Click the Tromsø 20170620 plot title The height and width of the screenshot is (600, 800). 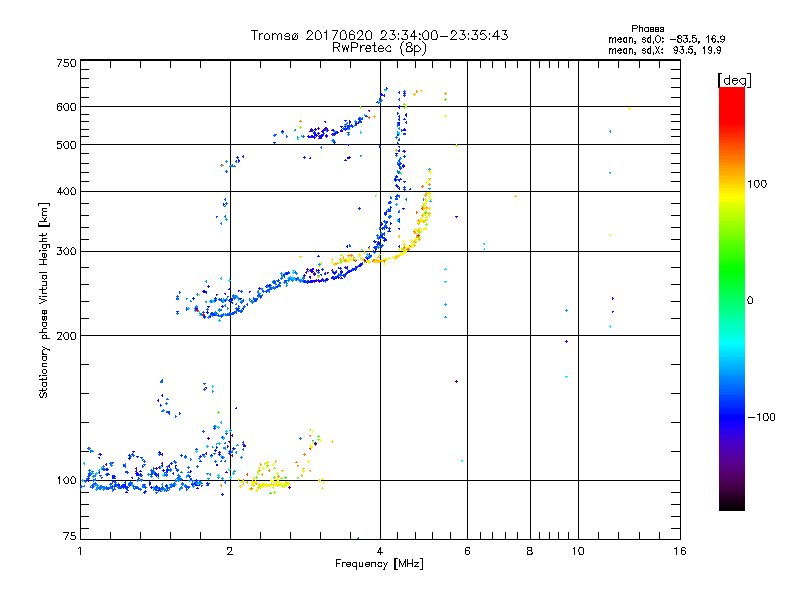(x=380, y=35)
